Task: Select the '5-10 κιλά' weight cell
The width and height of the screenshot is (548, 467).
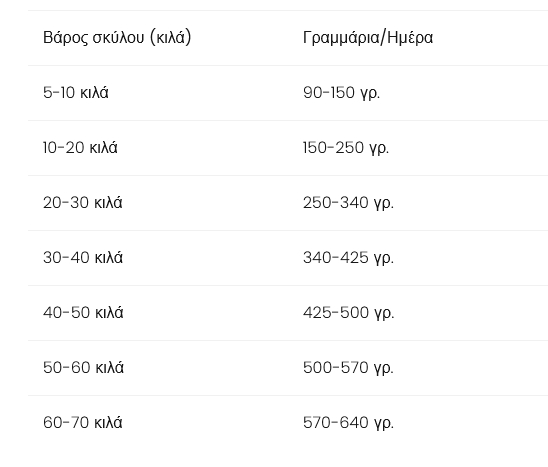Action: [76, 93]
